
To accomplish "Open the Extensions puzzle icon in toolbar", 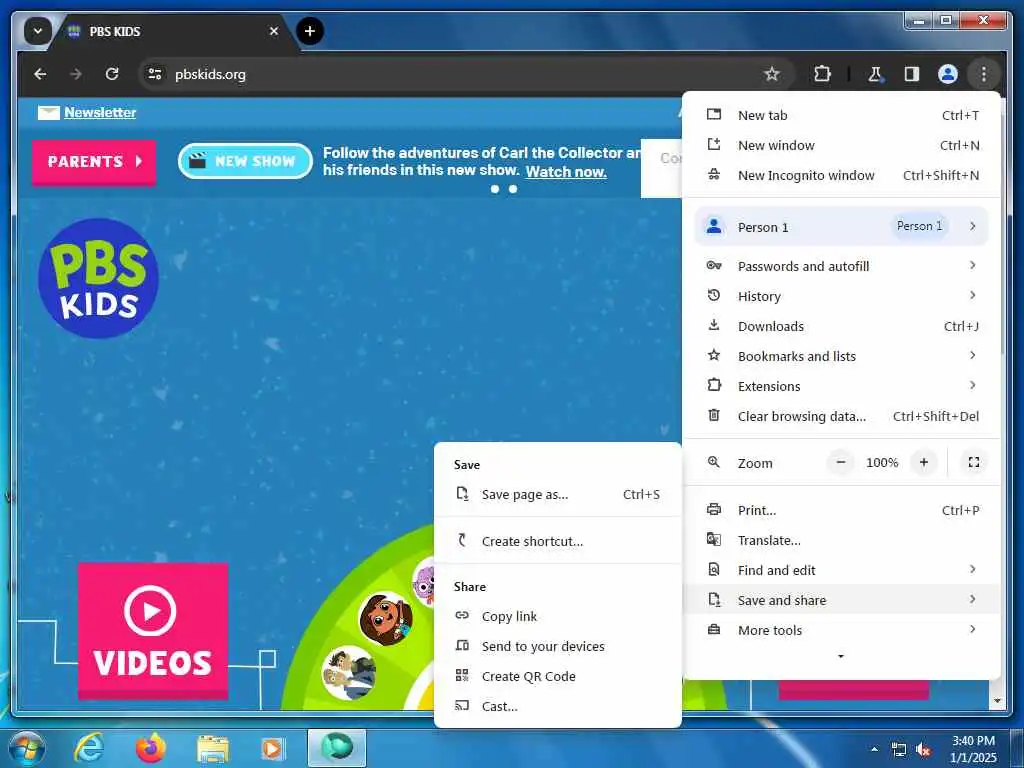I will point(822,74).
